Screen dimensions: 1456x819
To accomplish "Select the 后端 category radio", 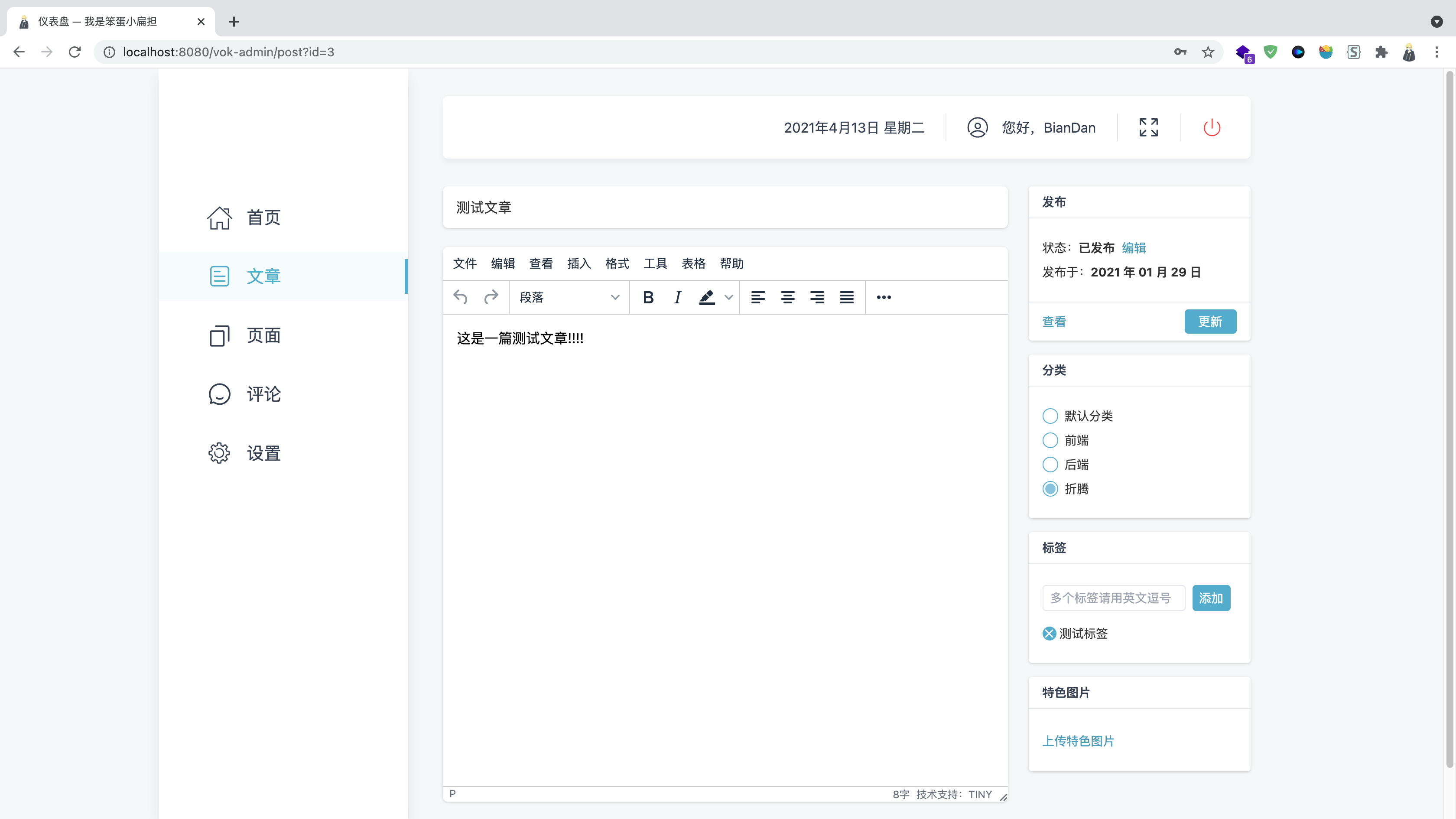I will 1050,465.
